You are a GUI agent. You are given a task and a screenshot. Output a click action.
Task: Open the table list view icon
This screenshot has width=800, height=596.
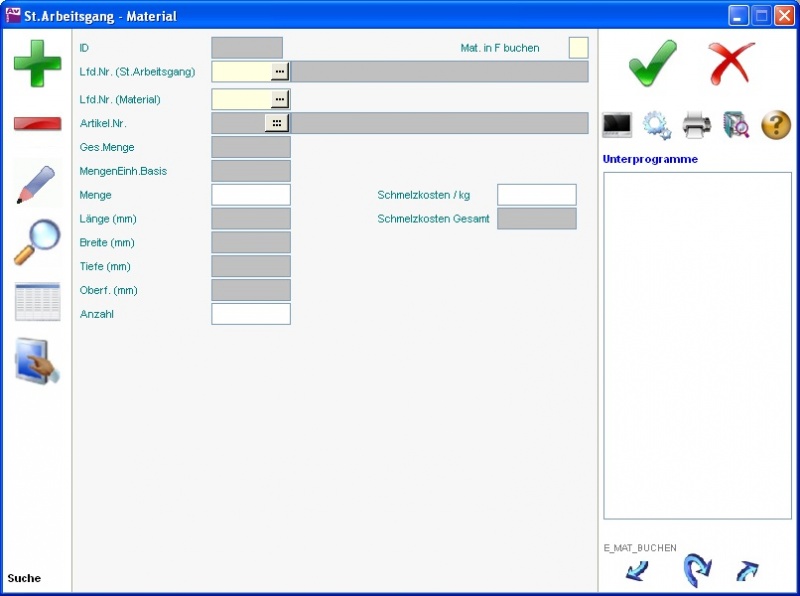37,301
